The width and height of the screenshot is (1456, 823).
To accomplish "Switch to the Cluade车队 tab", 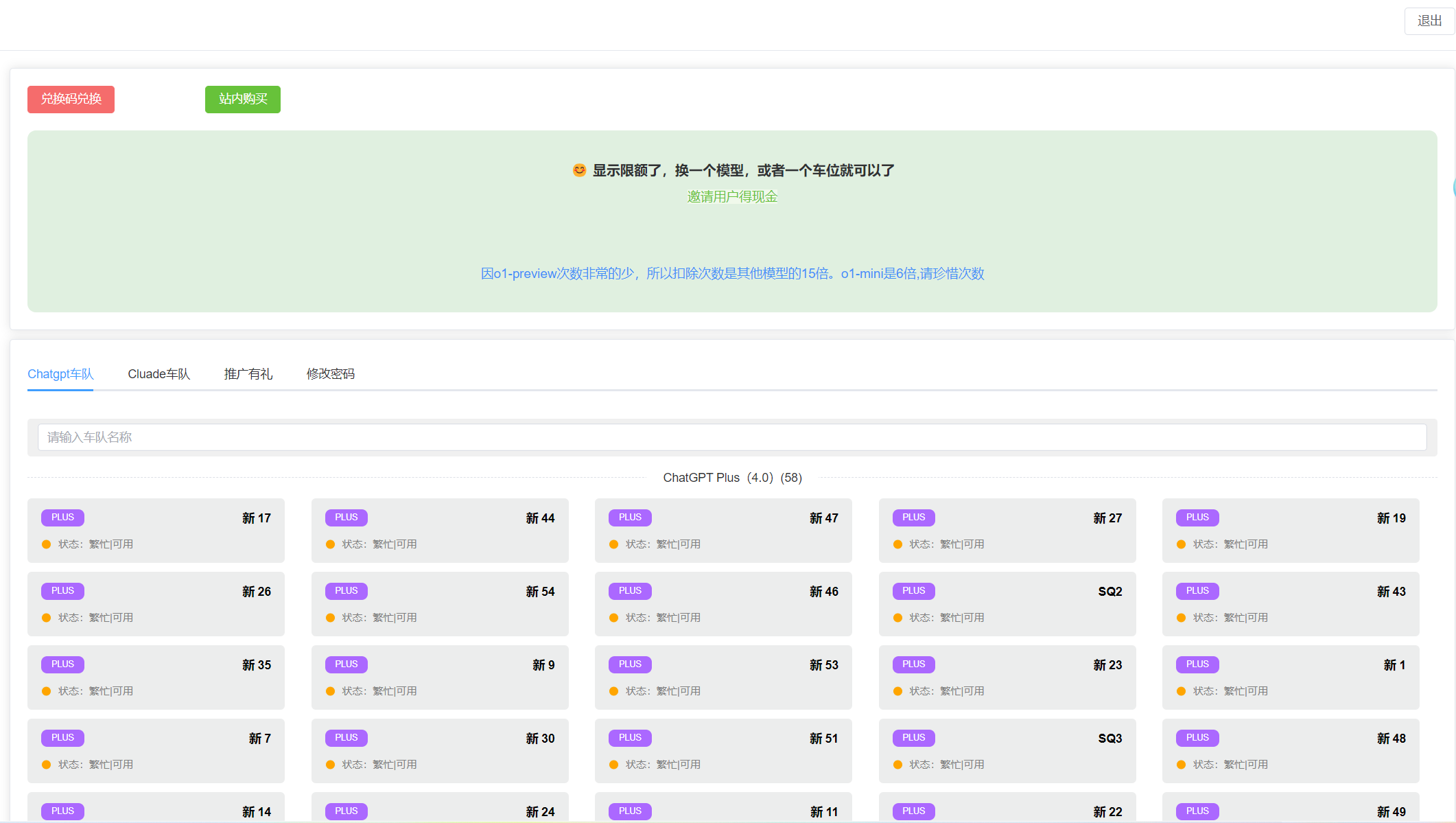I will pos(158,374).
